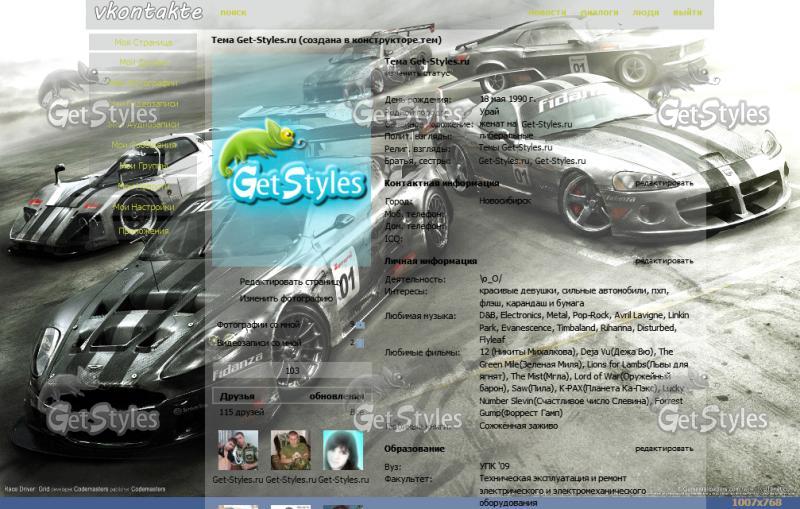Viewport: 800px width, 509px height.
Task: Collapse the Друзья section header
Action: (x=237, y=396)
